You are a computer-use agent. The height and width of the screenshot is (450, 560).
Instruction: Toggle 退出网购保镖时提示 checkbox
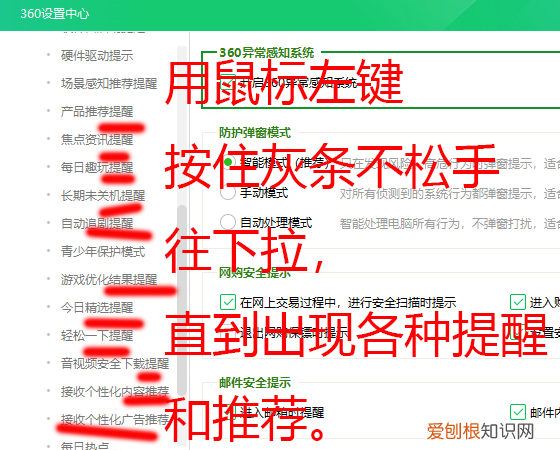[x=228, y=332]
